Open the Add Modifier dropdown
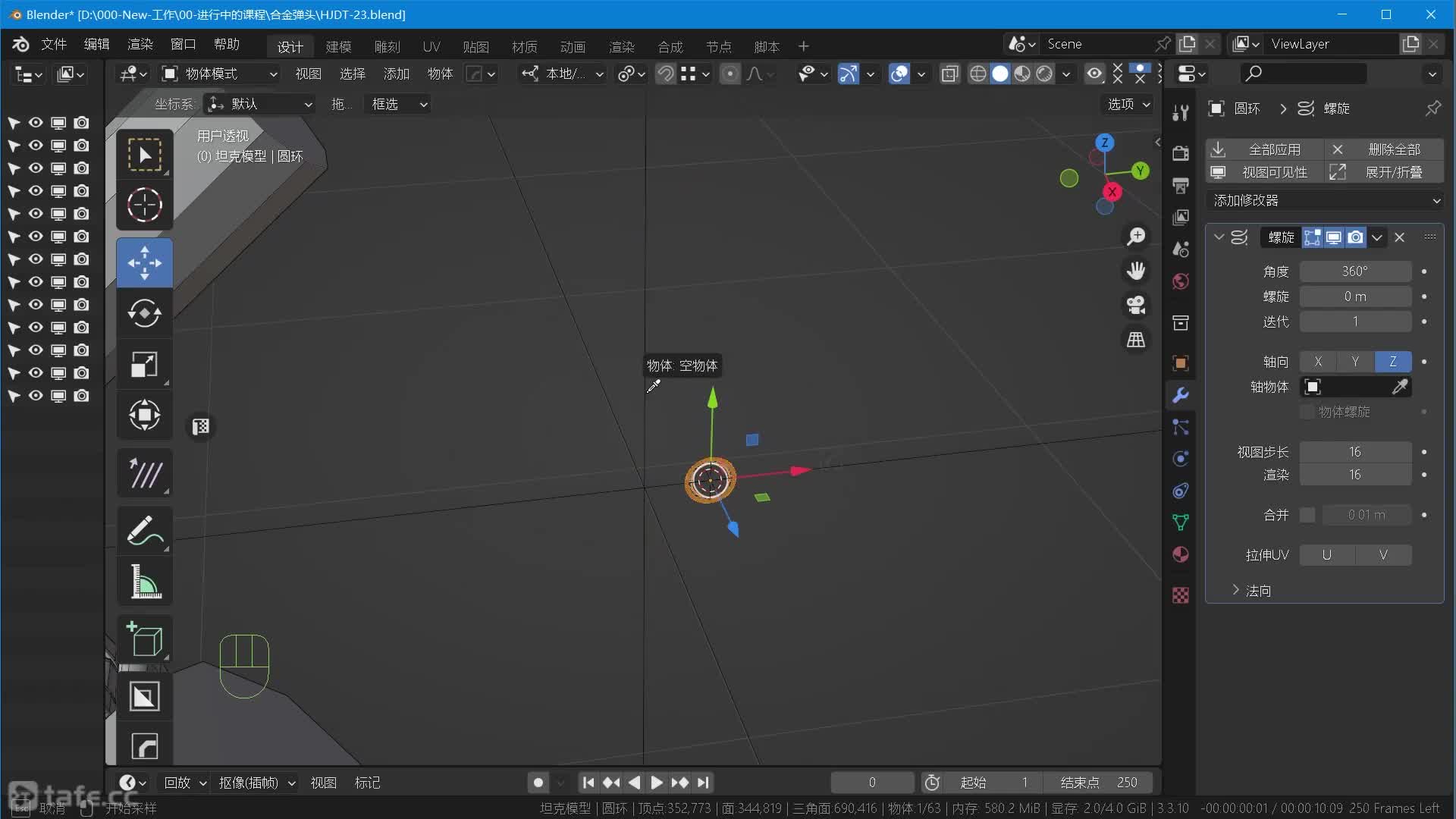This screenshot has height=819, width=1456. coord(1324,200)
